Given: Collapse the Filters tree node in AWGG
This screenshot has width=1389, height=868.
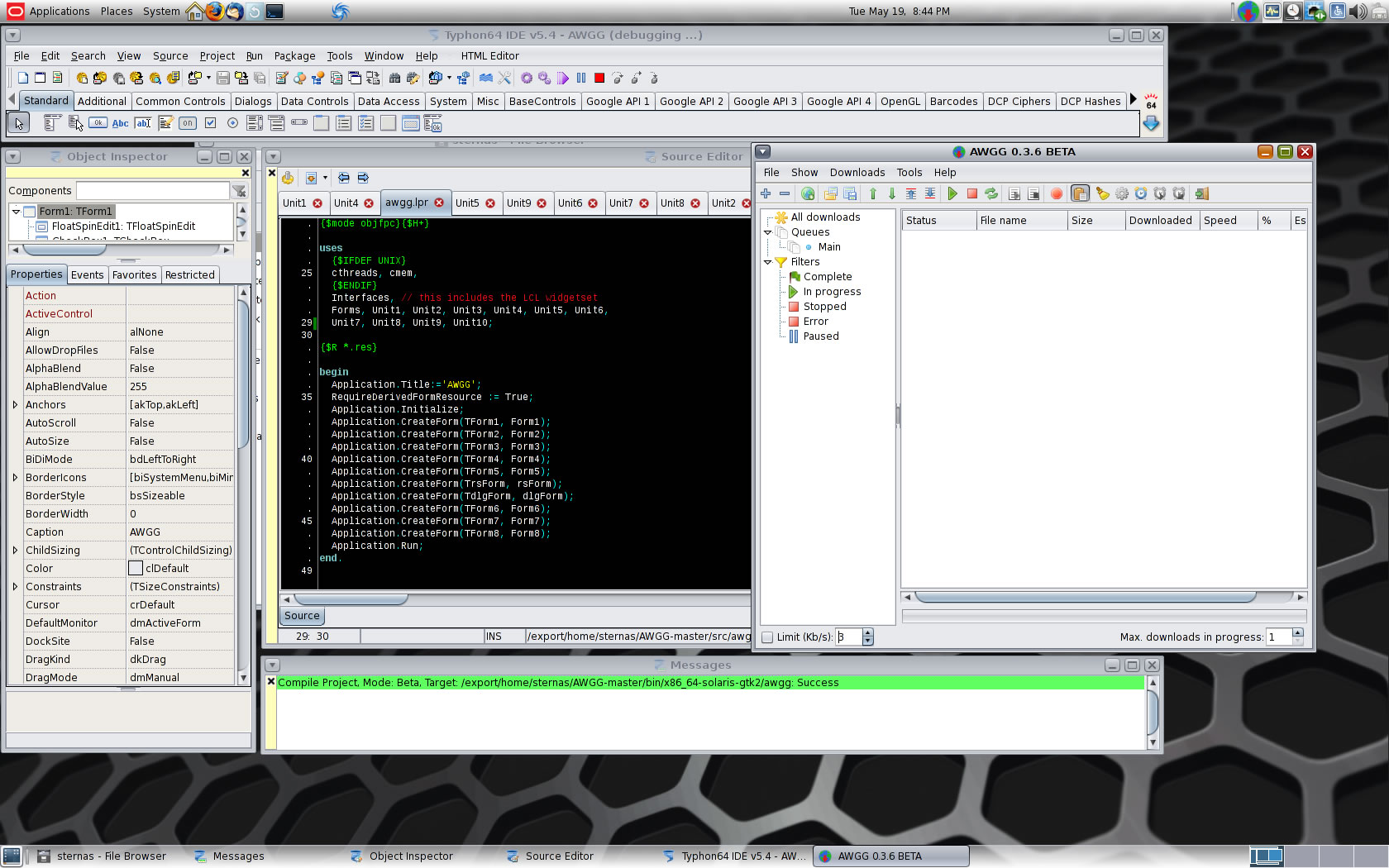Looking at the screenshot, I should pos(767,262).
